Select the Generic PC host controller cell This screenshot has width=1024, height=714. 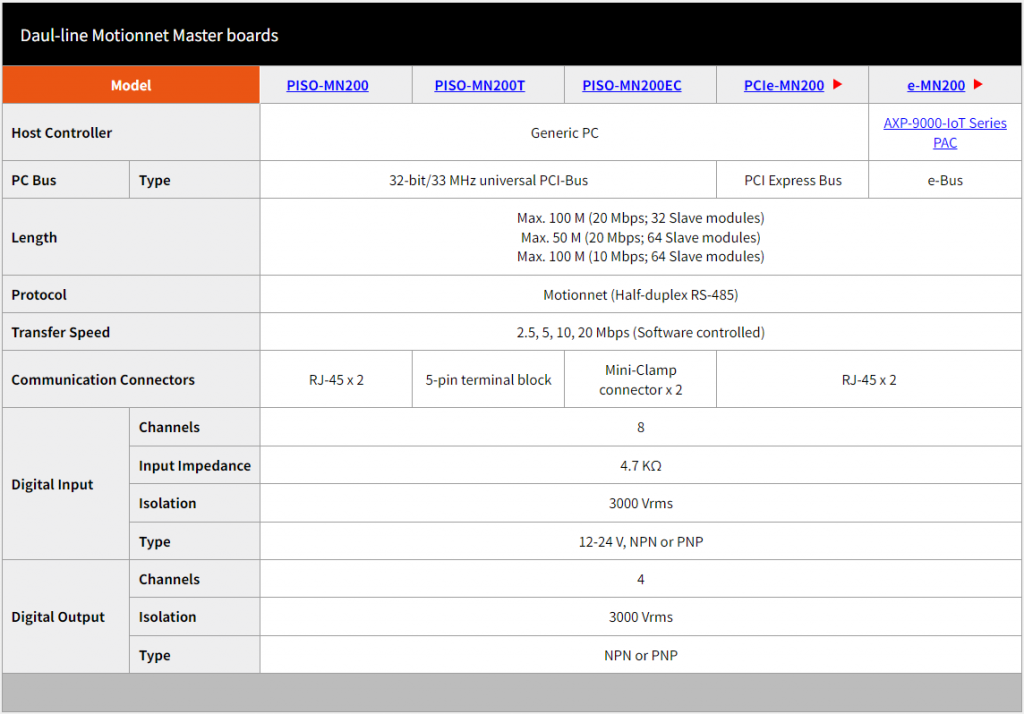pos(564,133)
